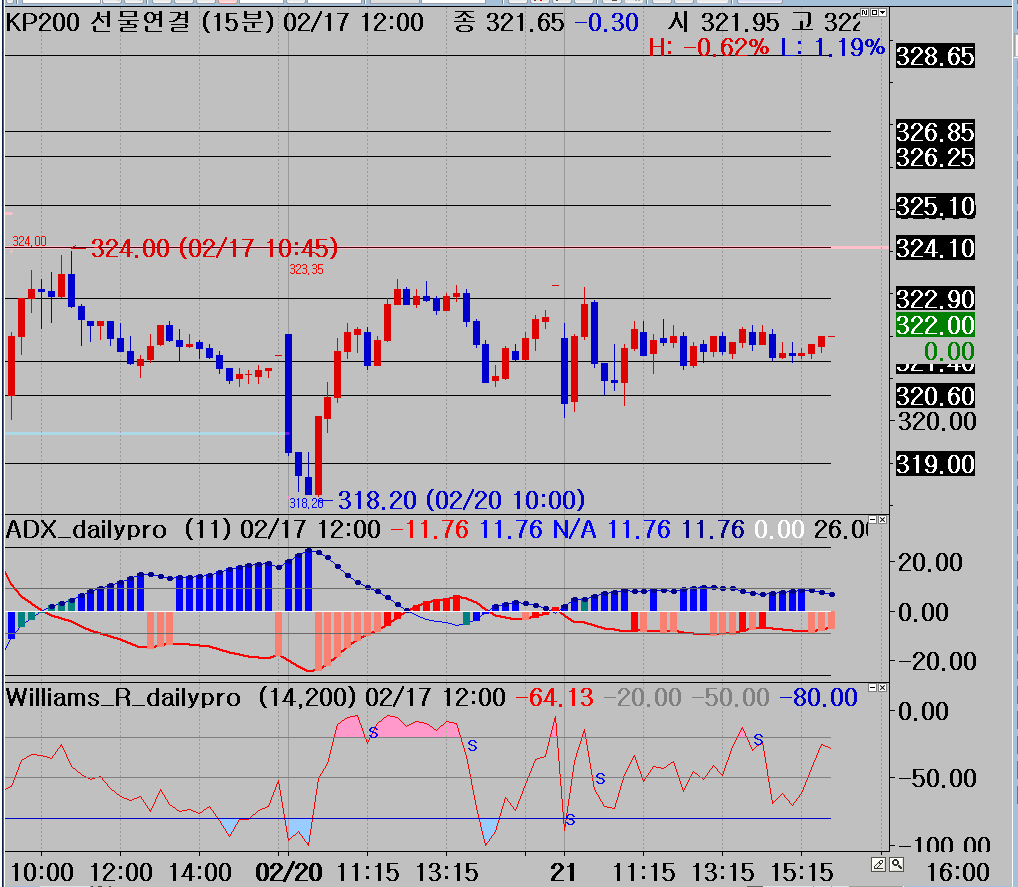The image size is (1018, 887).
Task: Click the blue -80.00 value in Williams header
Action: 818,698
